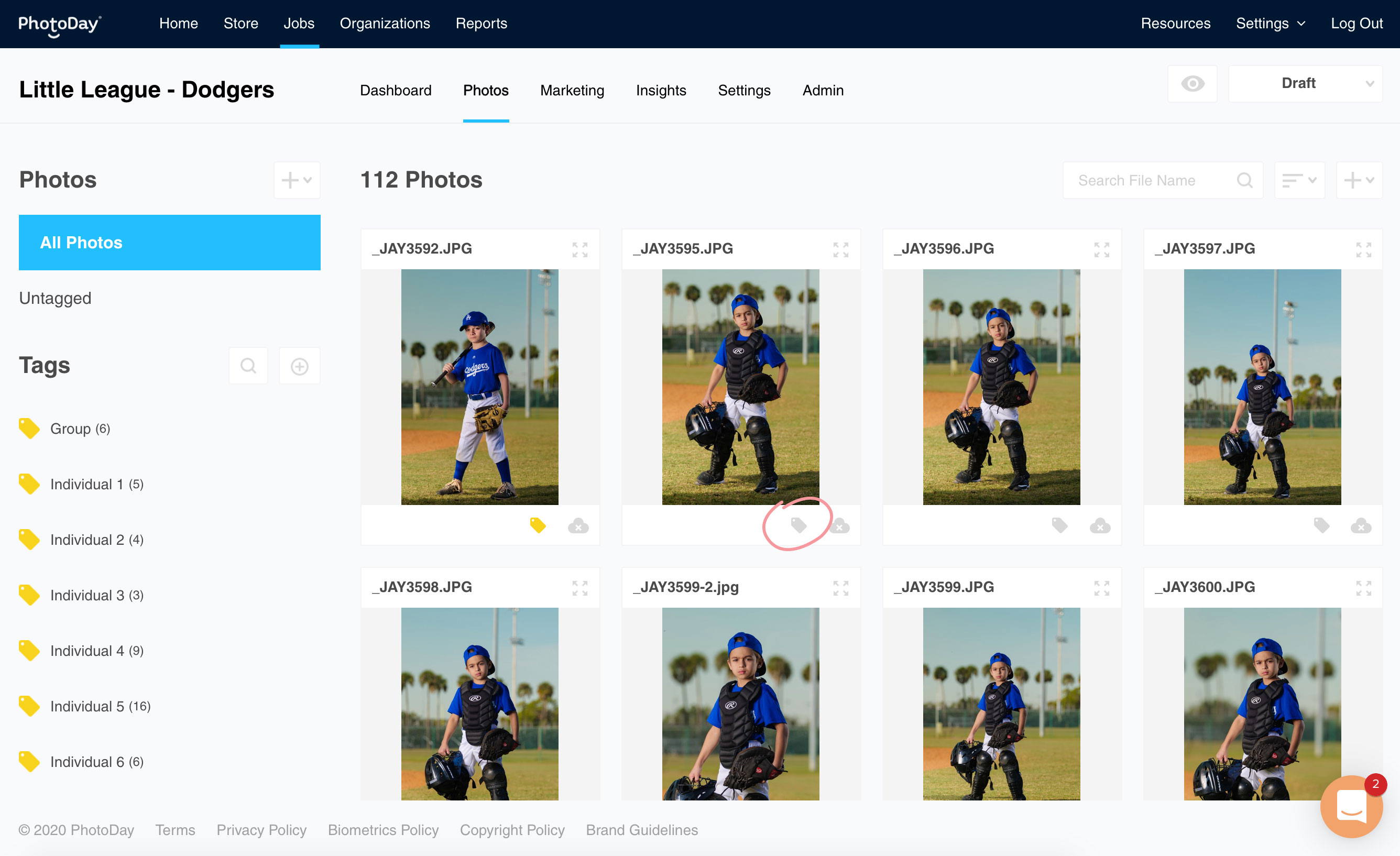The height and width of the screenshot is (856, 1400).
Task: Click the yellow tag icon on _JAY3592.JPG
Action: tap(538, 525)
